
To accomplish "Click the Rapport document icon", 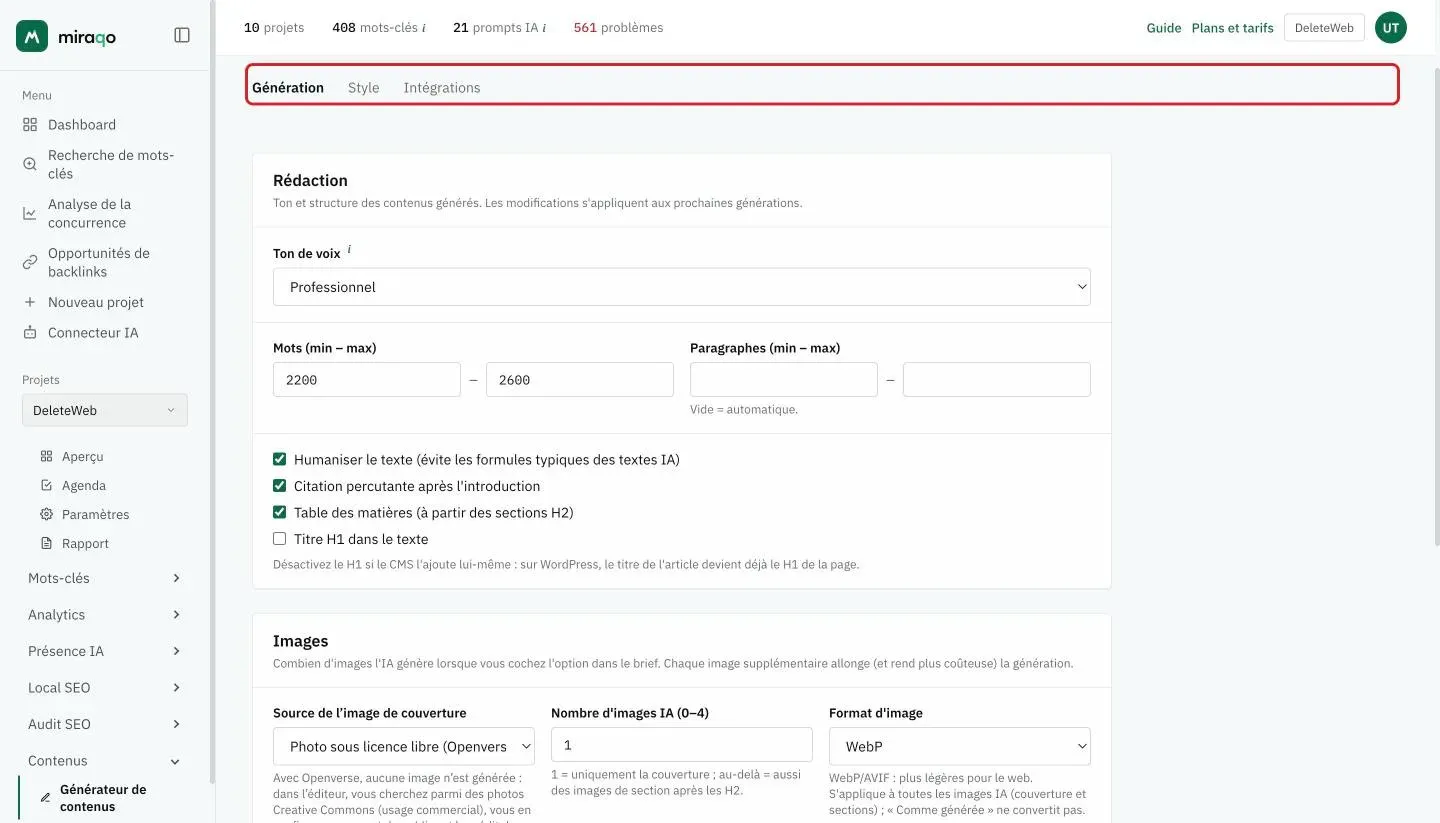I will (46, 543).
